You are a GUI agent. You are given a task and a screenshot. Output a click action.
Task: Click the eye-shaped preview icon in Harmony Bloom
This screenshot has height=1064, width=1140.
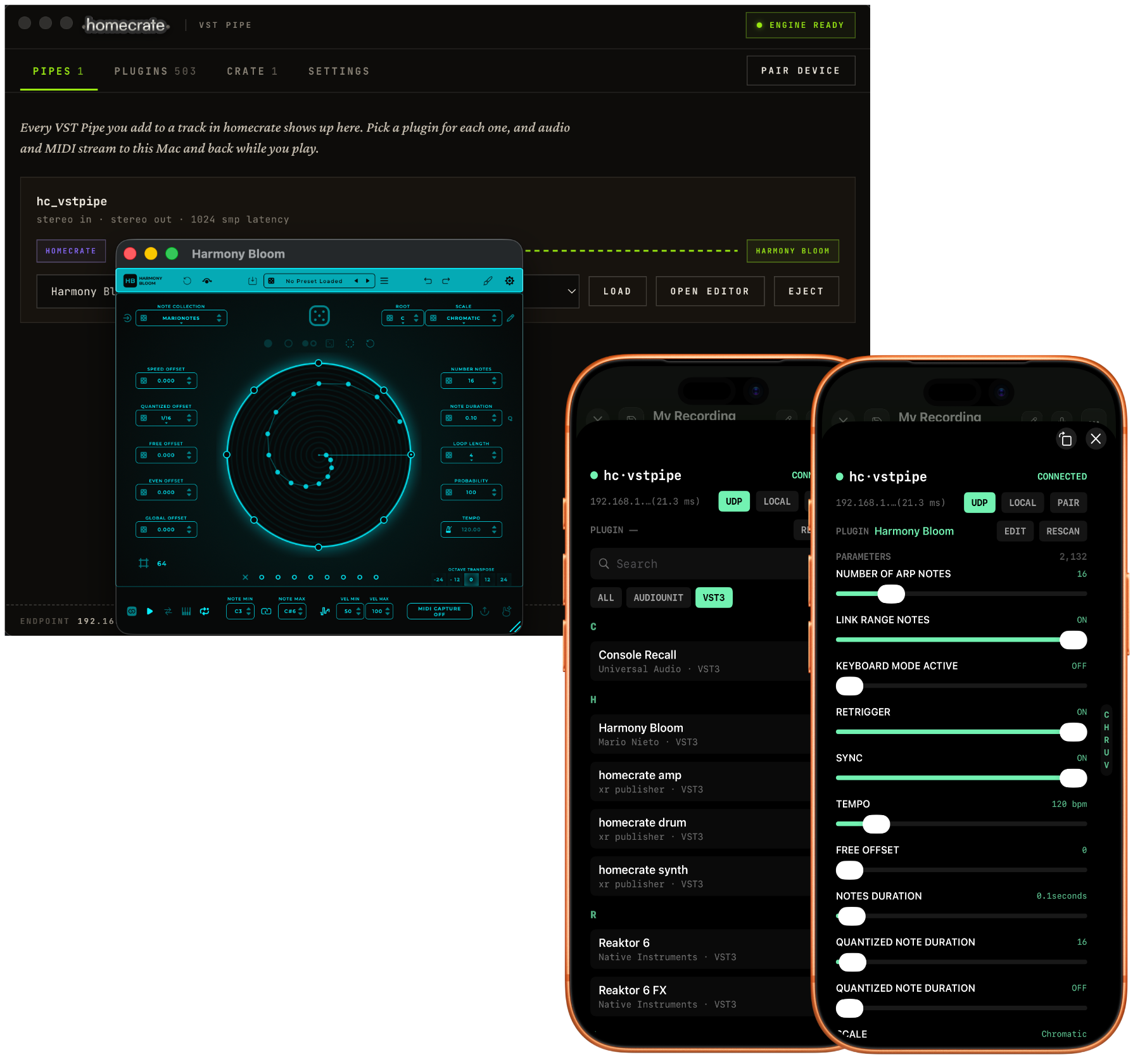click(207, 281)
